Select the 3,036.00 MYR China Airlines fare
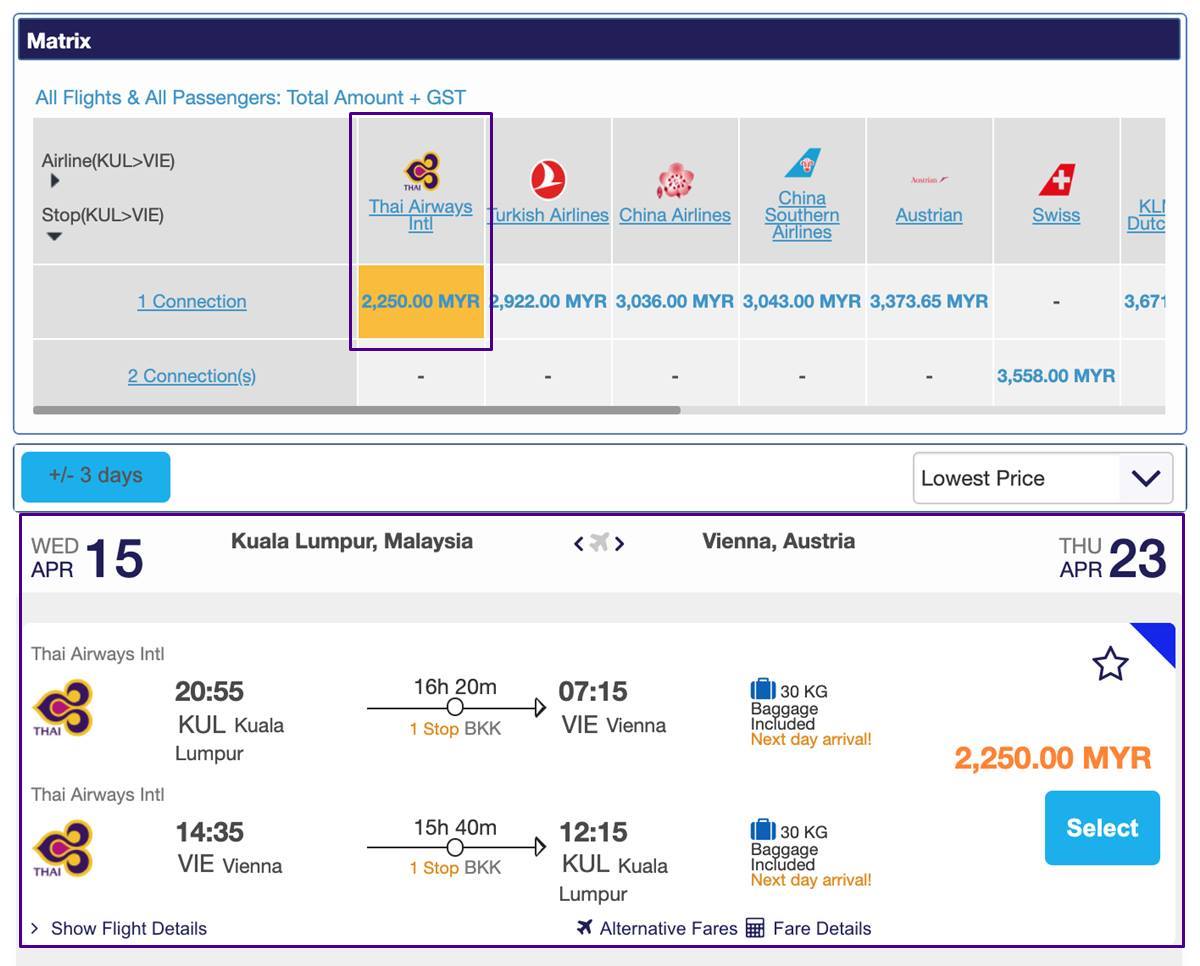This screenshot has width=1200, height=966. 675,301
